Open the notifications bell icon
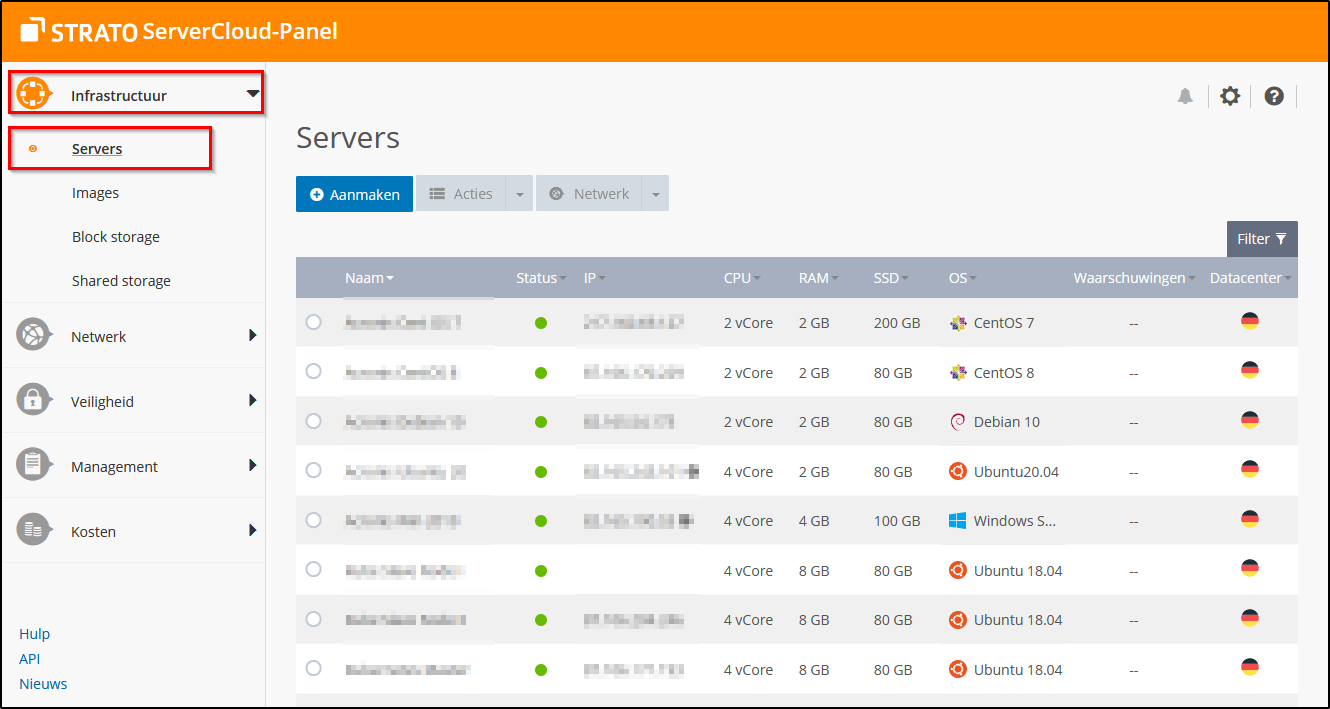The height and width of the screenshot is (709, 1330). click(x=1185, y=96)
